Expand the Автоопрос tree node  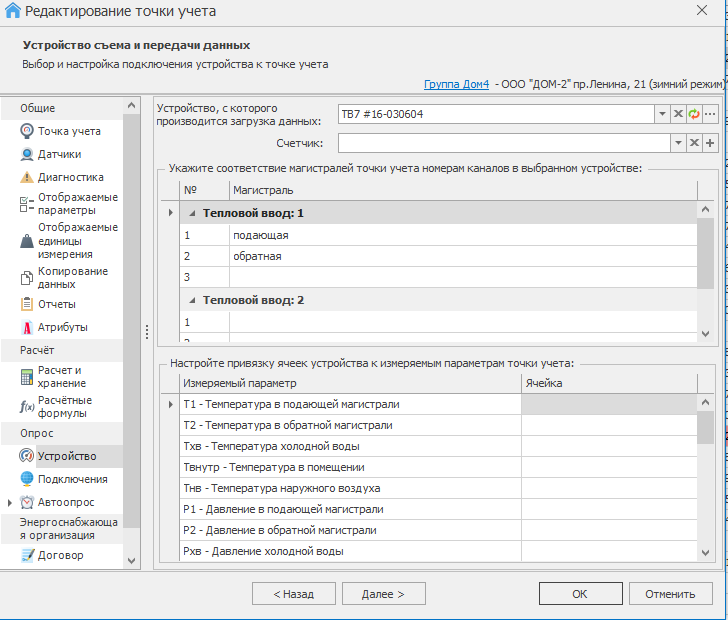pos(10,502)
